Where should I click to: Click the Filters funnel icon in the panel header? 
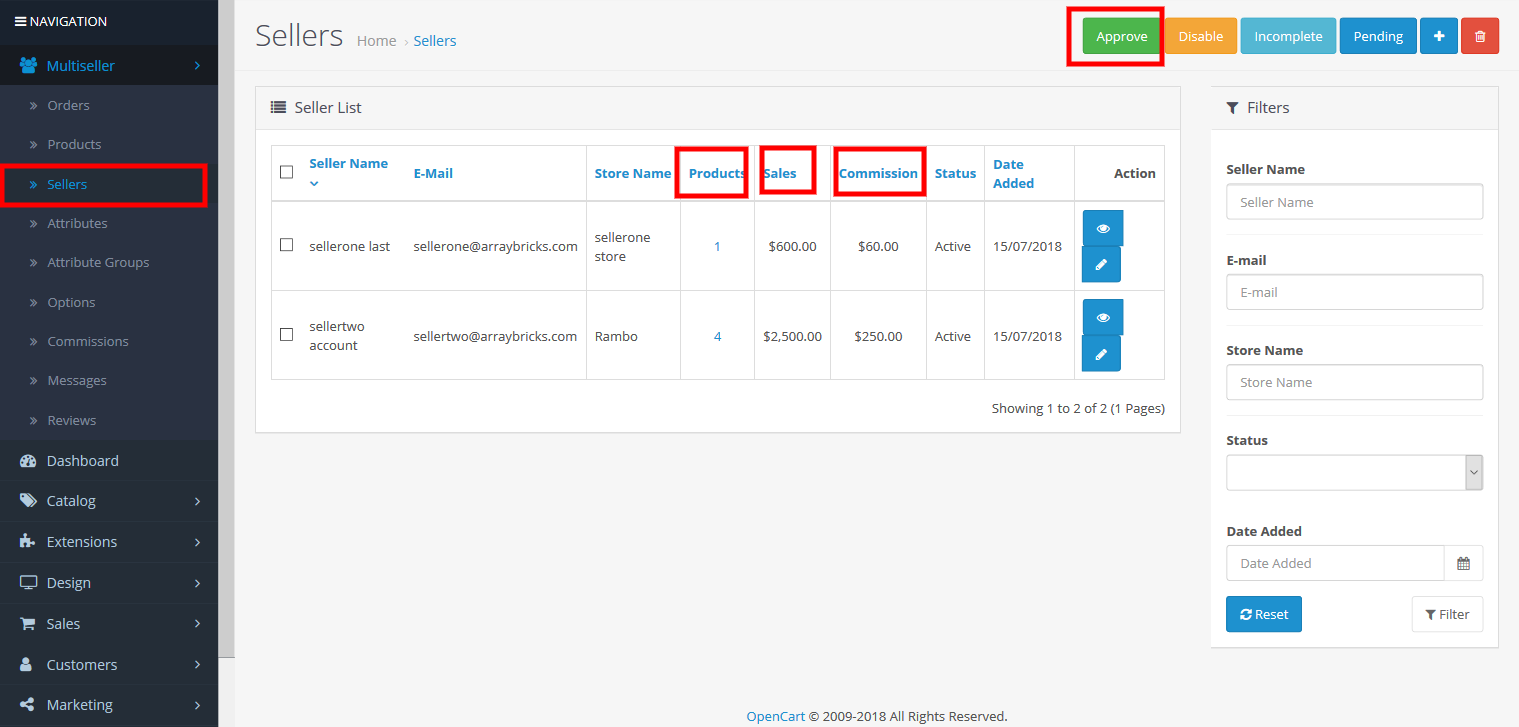(x=1233, y=107)
